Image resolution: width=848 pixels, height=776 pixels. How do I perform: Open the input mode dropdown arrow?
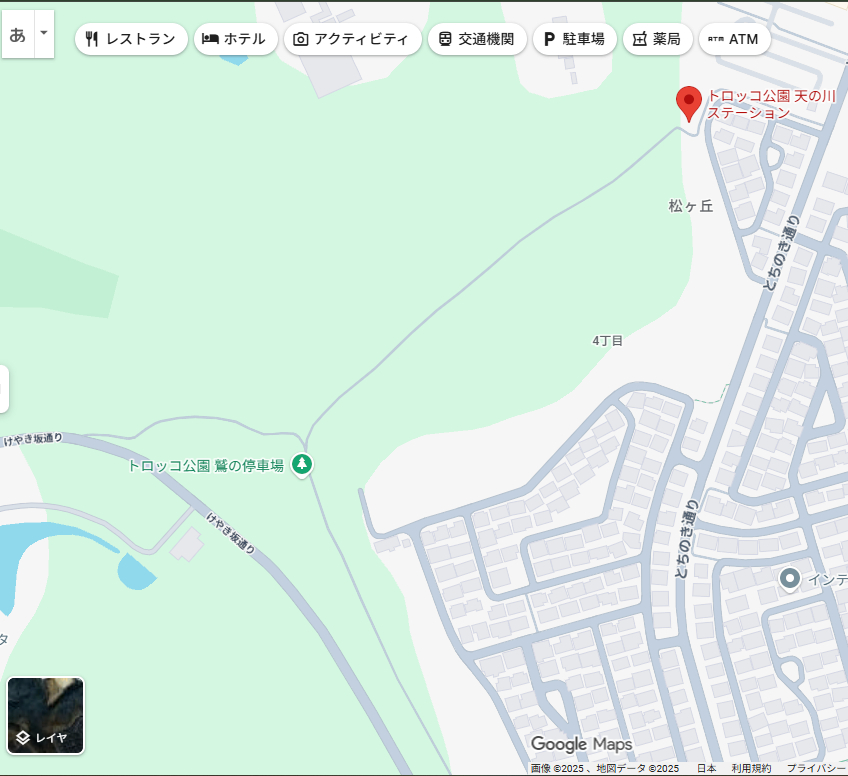tap(44, 34)
